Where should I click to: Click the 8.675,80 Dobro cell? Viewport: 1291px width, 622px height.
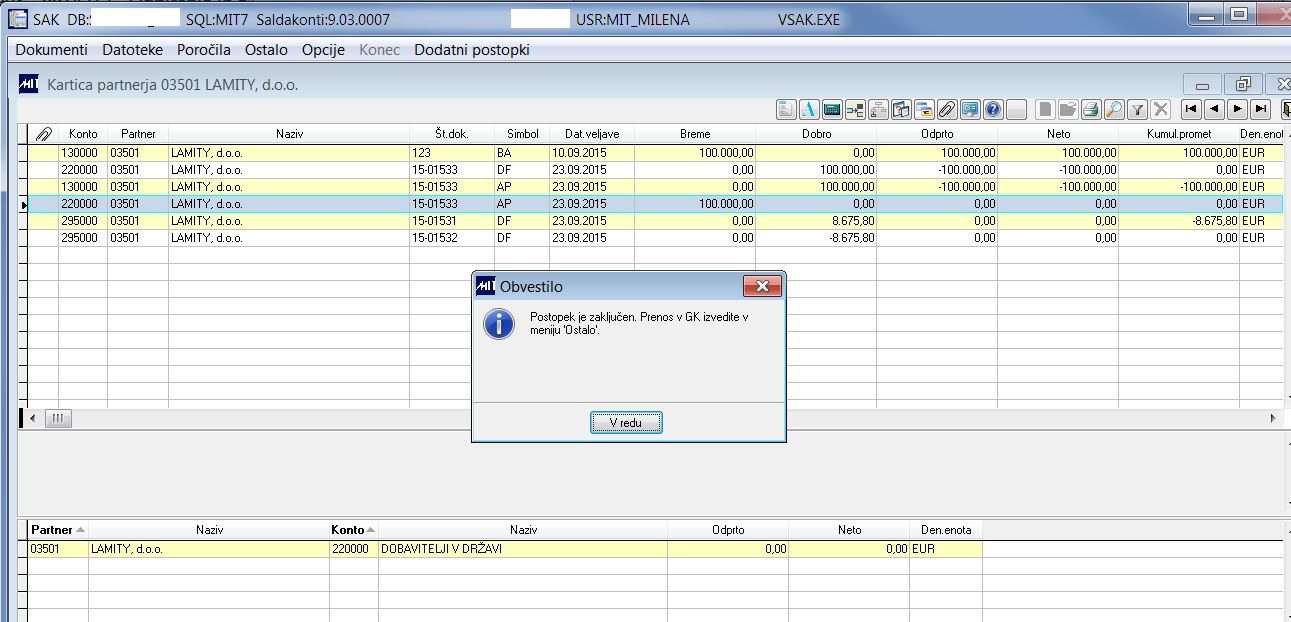click(816, 221)
